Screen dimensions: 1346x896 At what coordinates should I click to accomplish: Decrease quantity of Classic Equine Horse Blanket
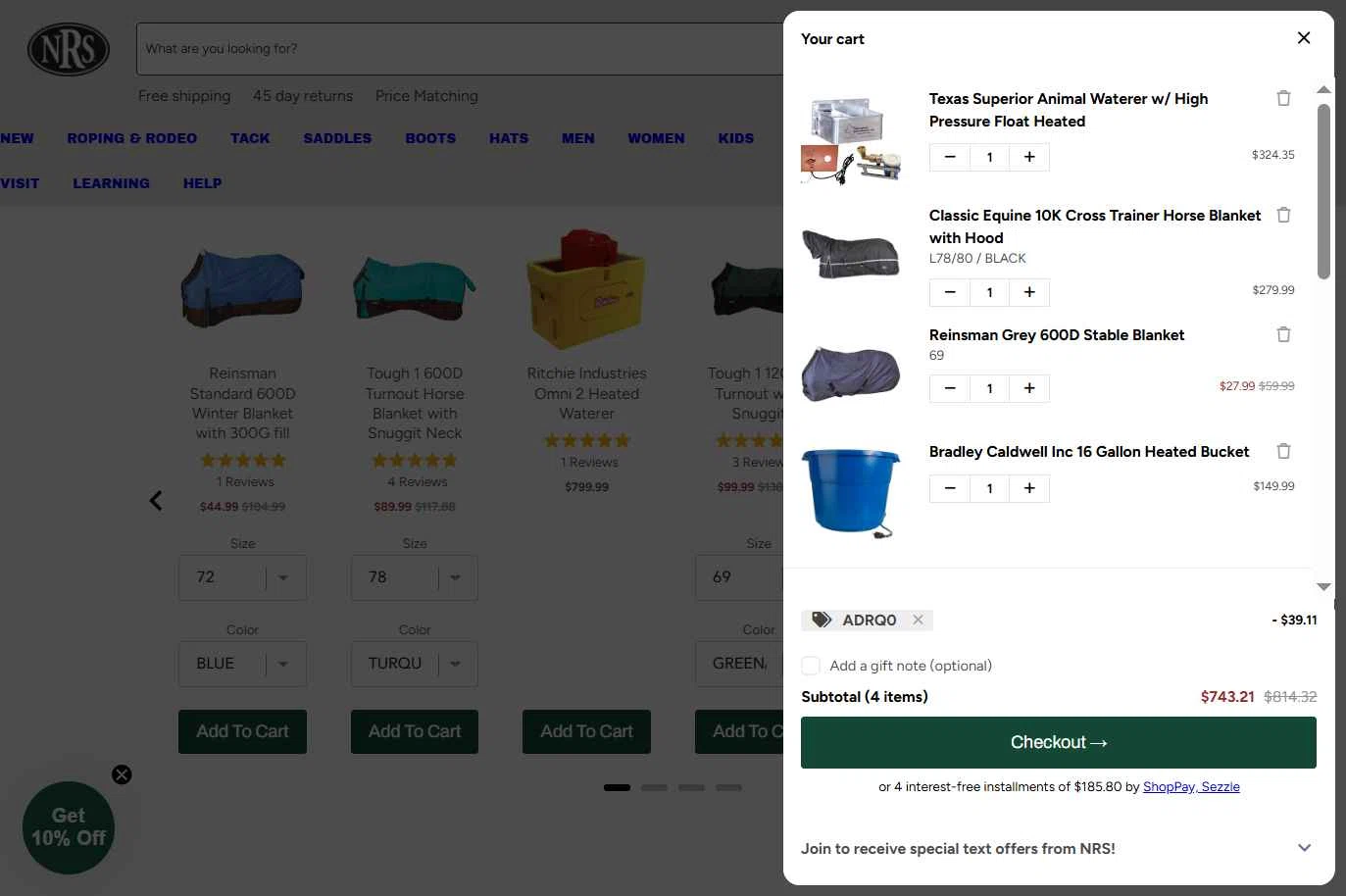(x=950, y=292)
